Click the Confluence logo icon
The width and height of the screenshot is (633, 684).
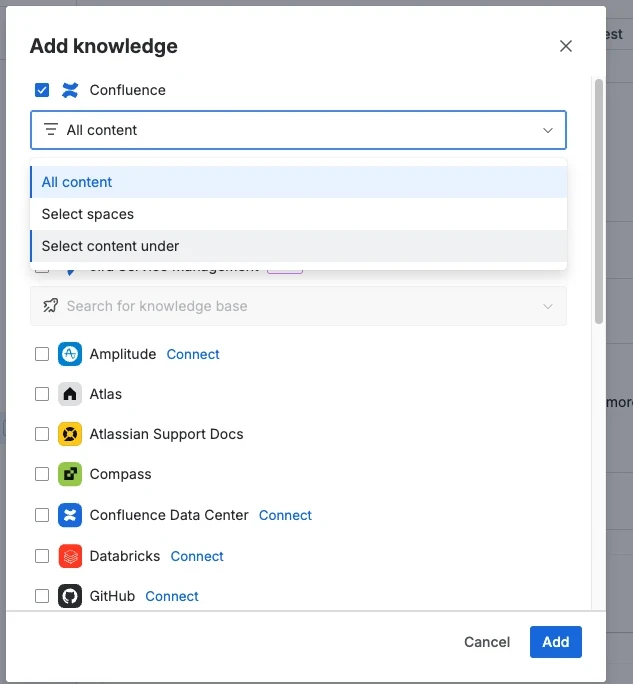[70, 90]
